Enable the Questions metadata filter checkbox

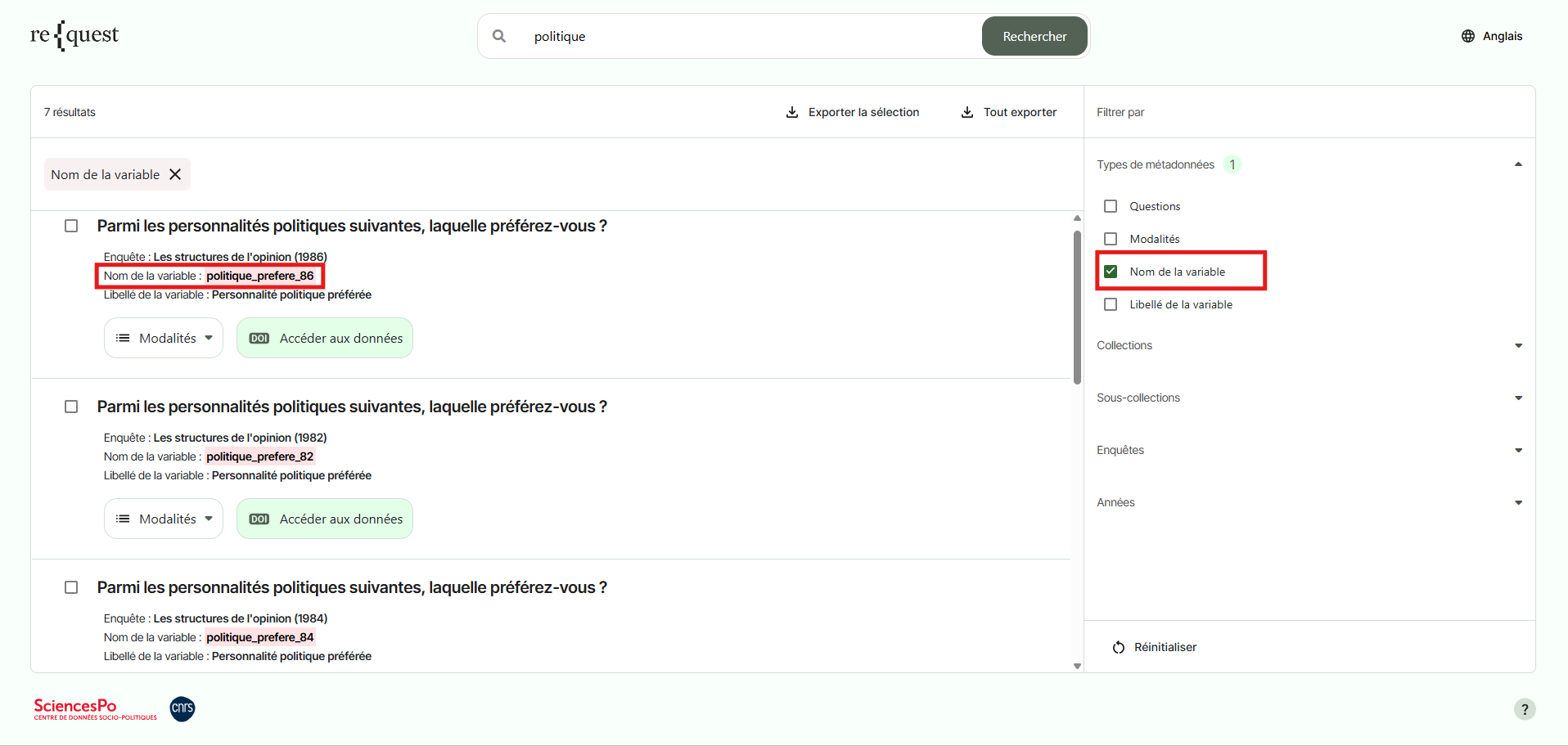pyautogui.click(x=1111, y=206)
